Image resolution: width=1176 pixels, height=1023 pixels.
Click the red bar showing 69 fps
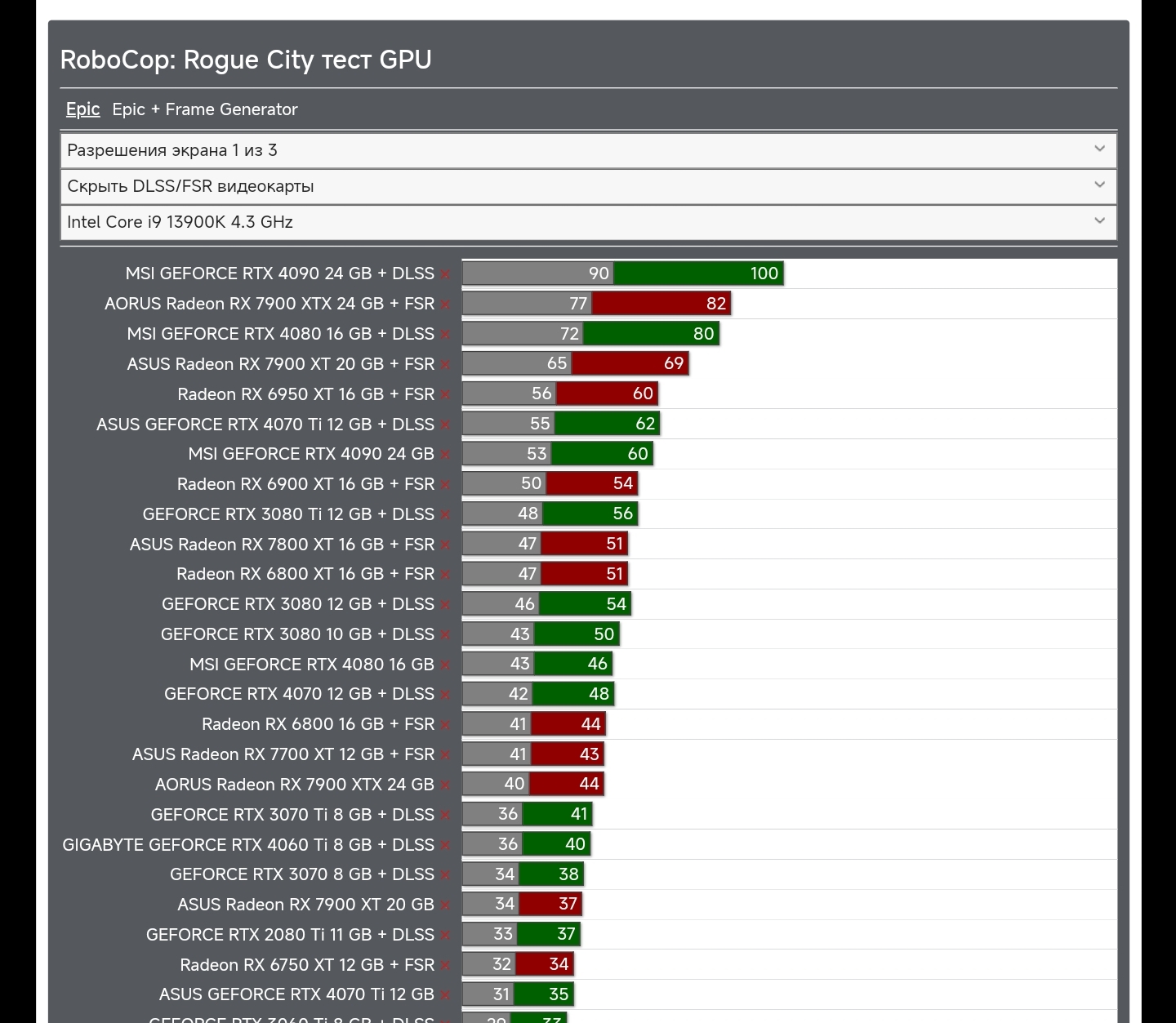pyautogui.click(x=630, y=363)
